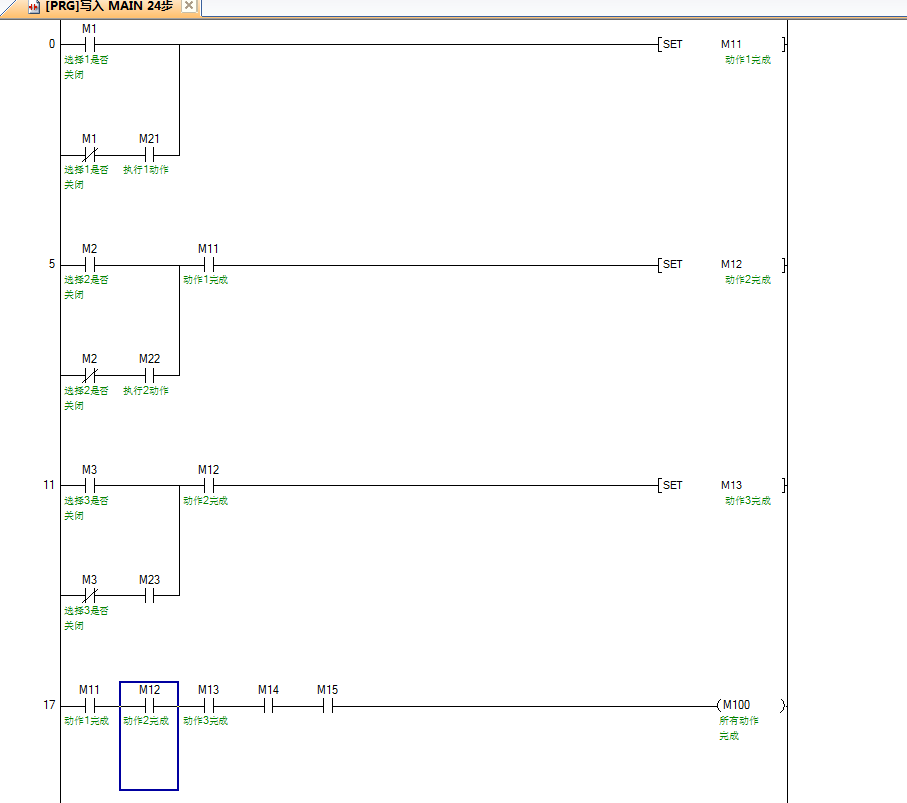This screenshot has width=907, height=803.
Task: Select normally-open contact M2 at step 5
Action: 89,265
